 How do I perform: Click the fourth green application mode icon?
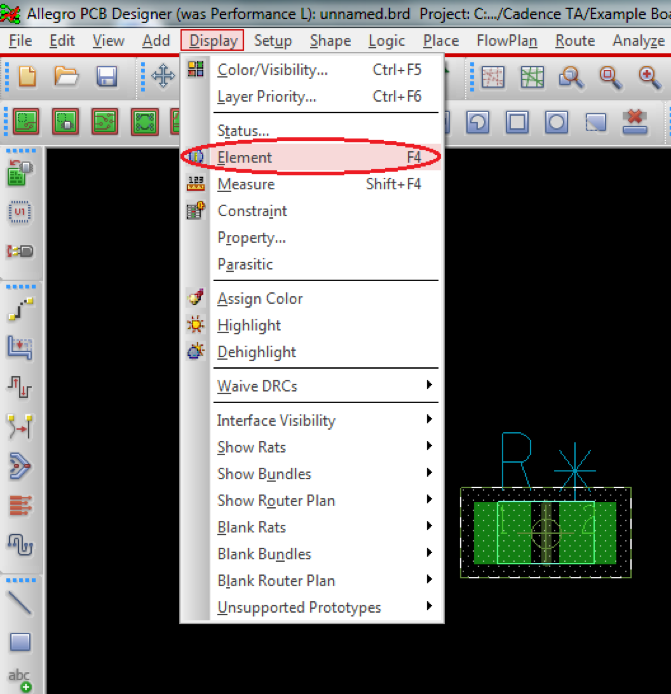(145, 121)
